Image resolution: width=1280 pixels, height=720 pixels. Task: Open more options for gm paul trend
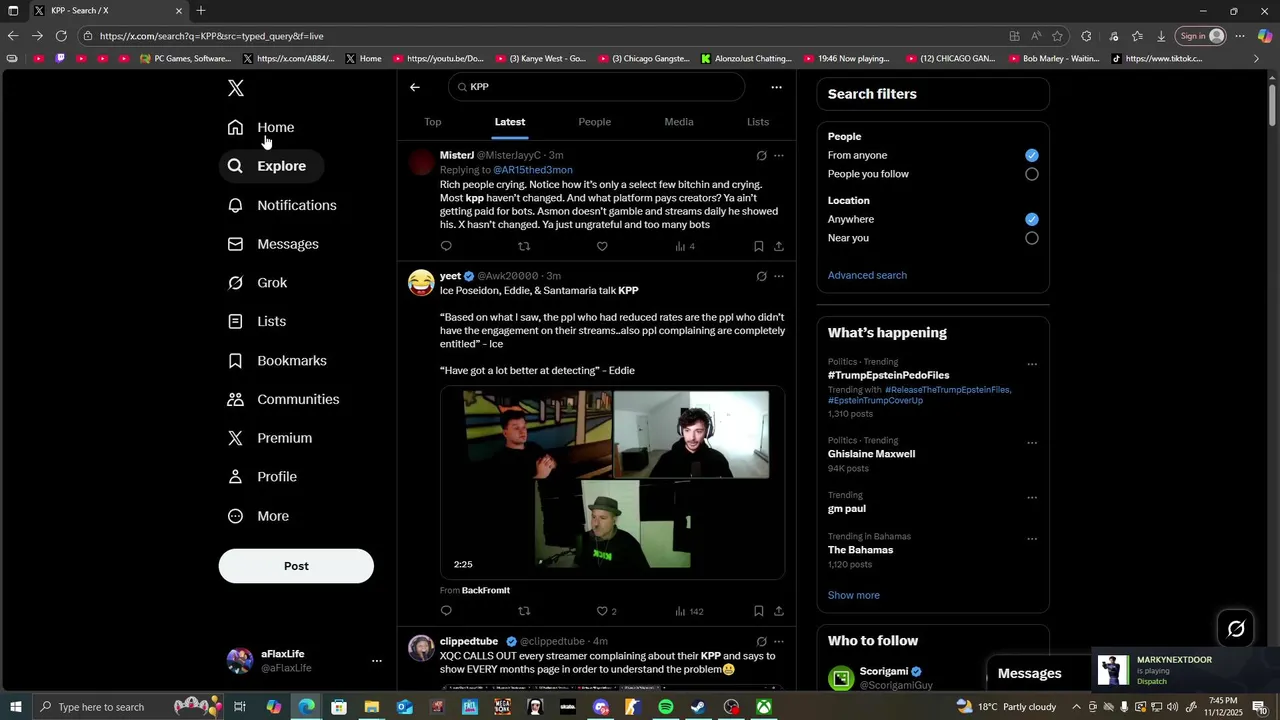click(x=1032, y=498)
